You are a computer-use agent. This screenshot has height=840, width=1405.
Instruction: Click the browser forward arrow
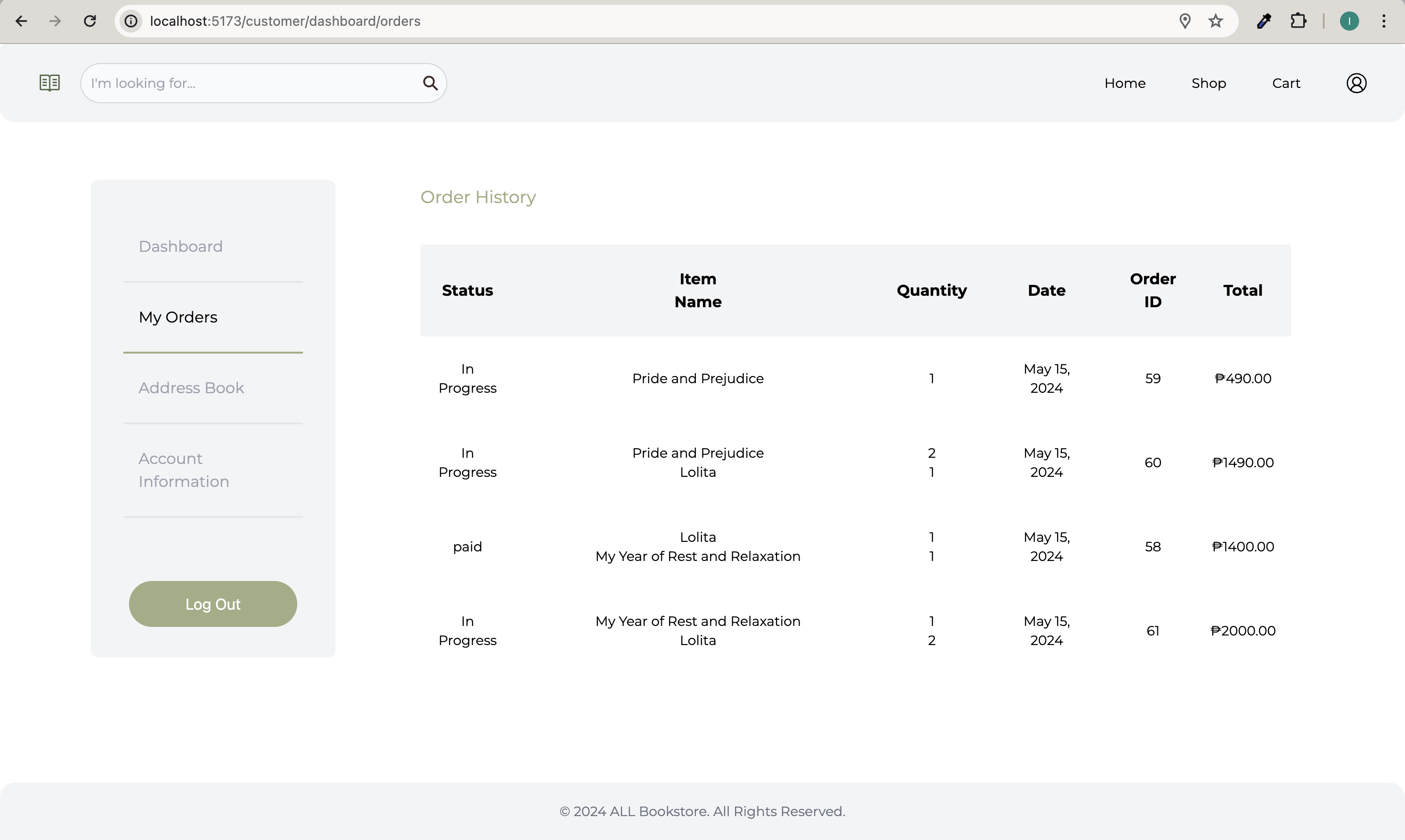(x=55, y=21)
